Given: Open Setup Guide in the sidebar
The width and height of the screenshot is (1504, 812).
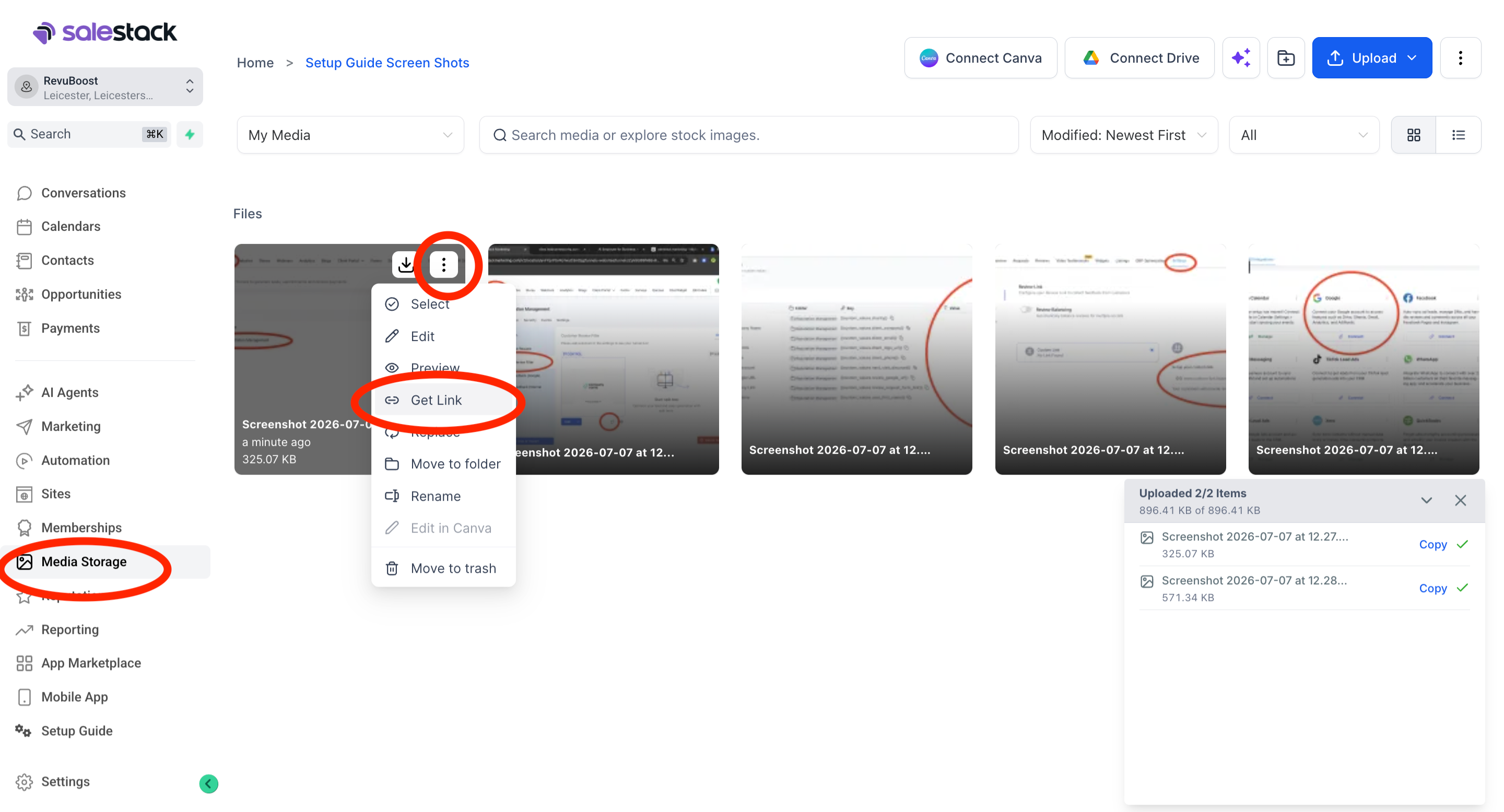Looking at the screenshot, I should pyautogui.click(x=76, y=730).
